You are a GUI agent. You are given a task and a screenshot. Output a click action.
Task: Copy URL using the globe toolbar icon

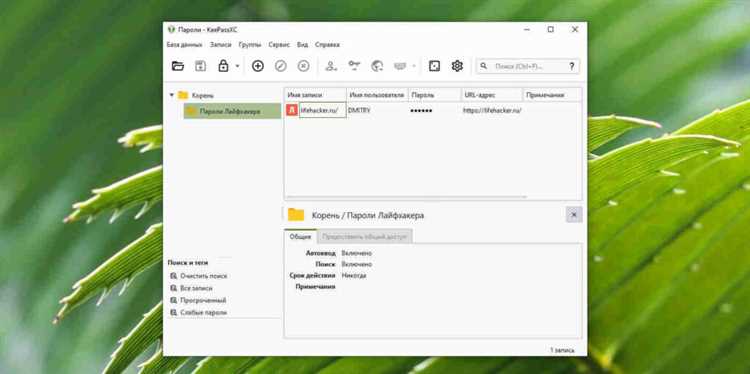coord(377,66)
